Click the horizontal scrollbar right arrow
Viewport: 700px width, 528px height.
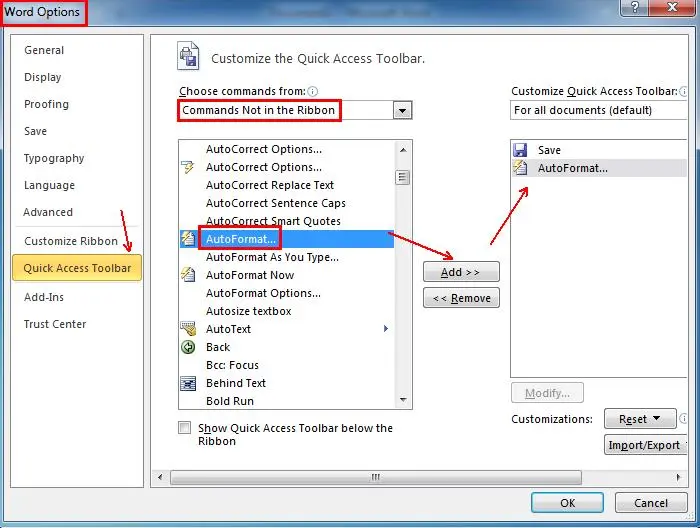click(x=679, y=477)
